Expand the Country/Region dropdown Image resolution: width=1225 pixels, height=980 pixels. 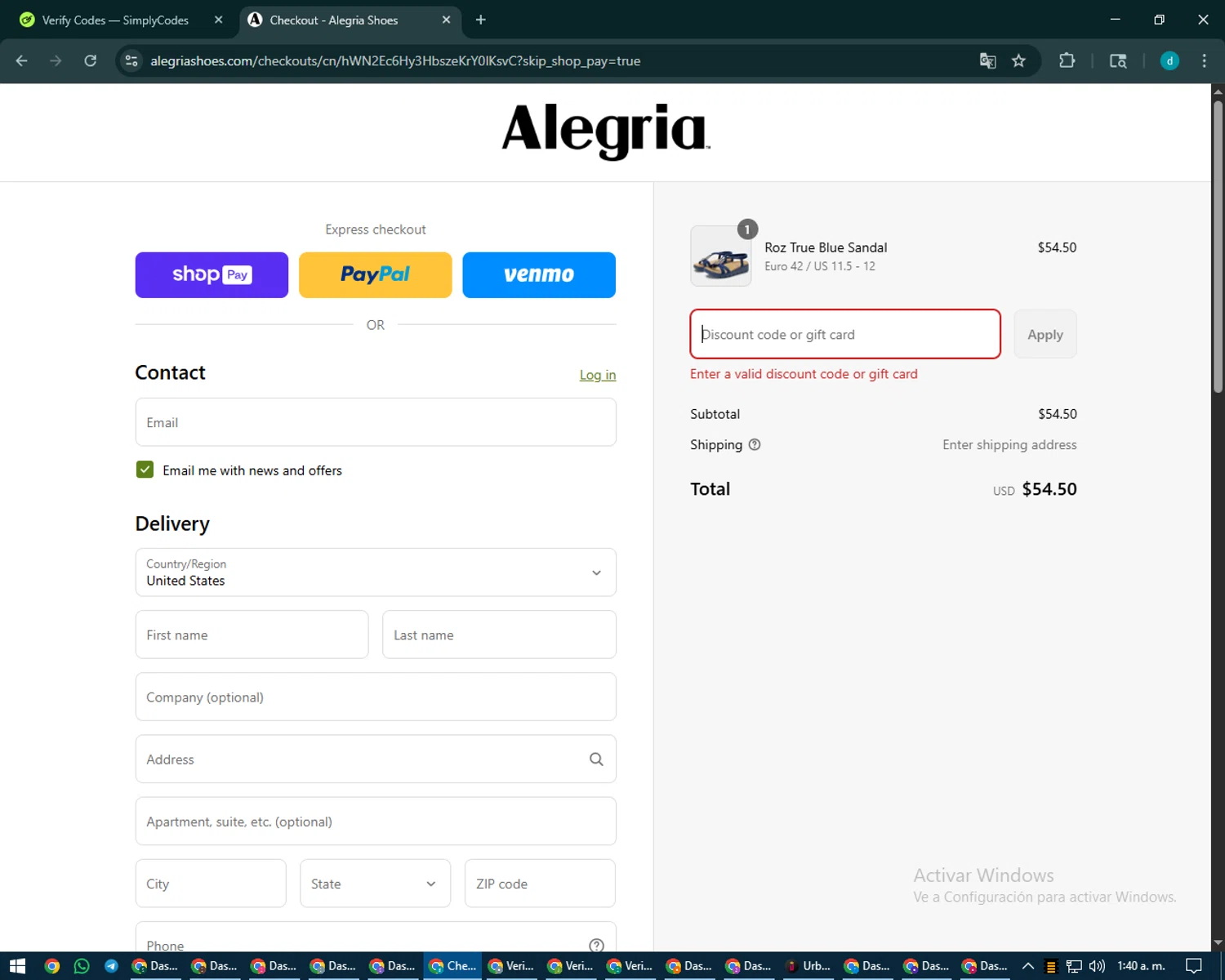coord(376,572)
